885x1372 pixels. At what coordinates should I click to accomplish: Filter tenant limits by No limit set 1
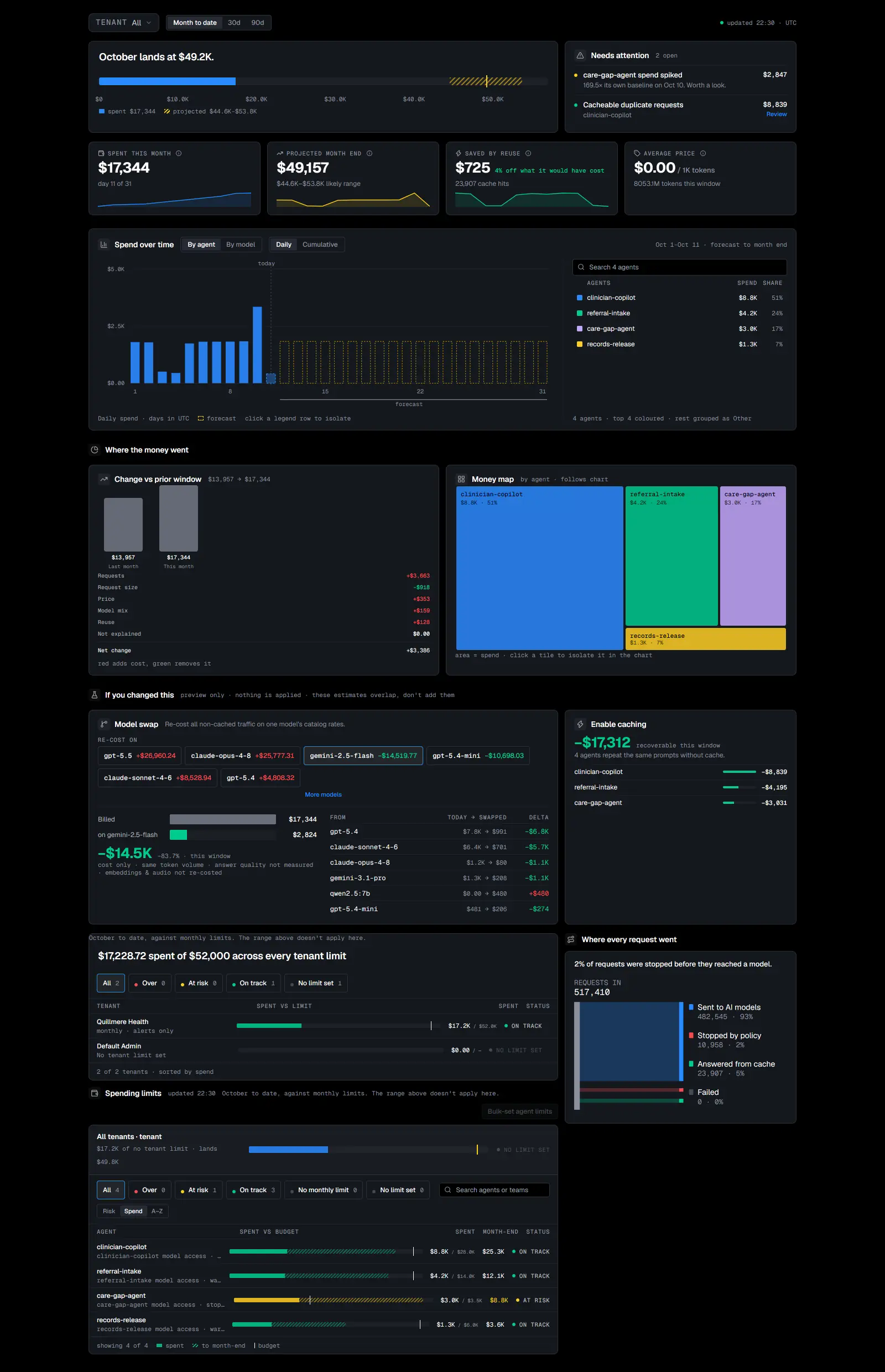pyautogui.click(x=316, y=984)
